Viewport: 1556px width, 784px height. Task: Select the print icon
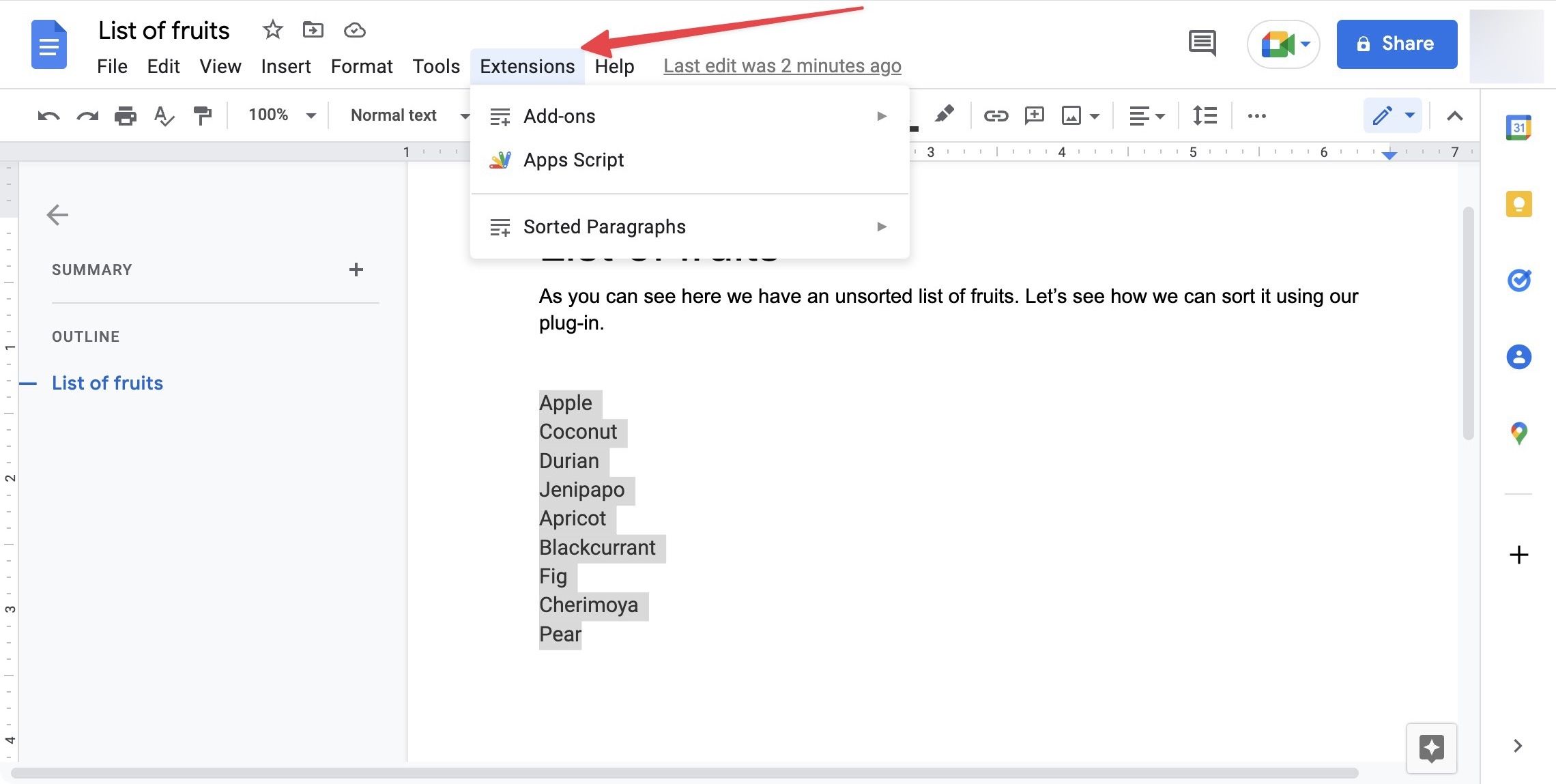click(125, 113)
